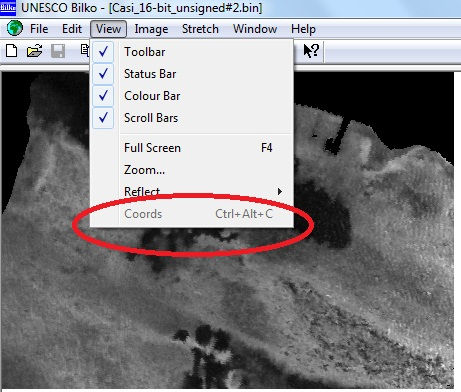The width and height of the screenshot is (461, 392).
Task: Click the context help arrow-question icon
Action: pos(311,51)
